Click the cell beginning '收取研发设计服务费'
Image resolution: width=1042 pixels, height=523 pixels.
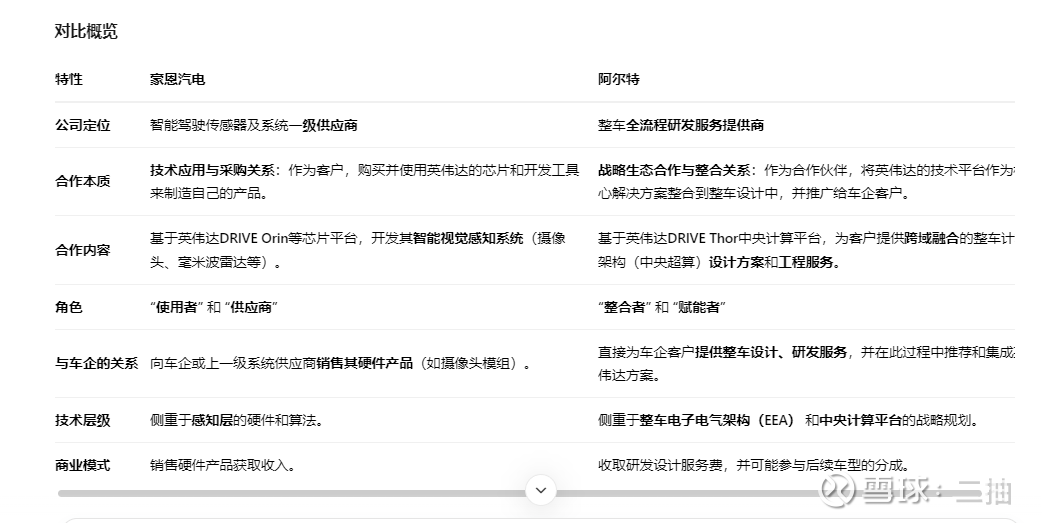click(754, 465)
